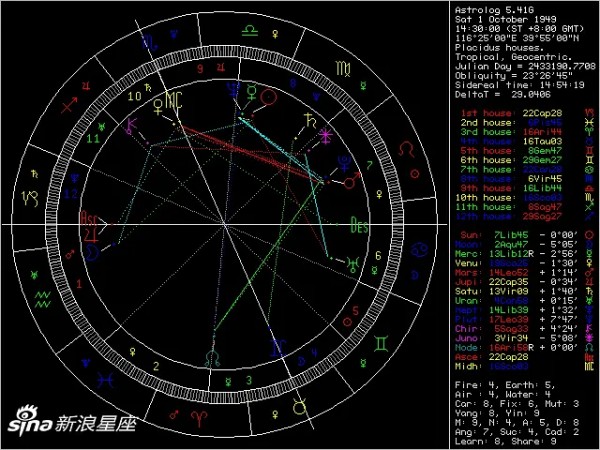The height and width of the screenshot is (450, 600).
Task: Select the Scorpio sign glyph on the outer ring
Action: coord(150,42)
